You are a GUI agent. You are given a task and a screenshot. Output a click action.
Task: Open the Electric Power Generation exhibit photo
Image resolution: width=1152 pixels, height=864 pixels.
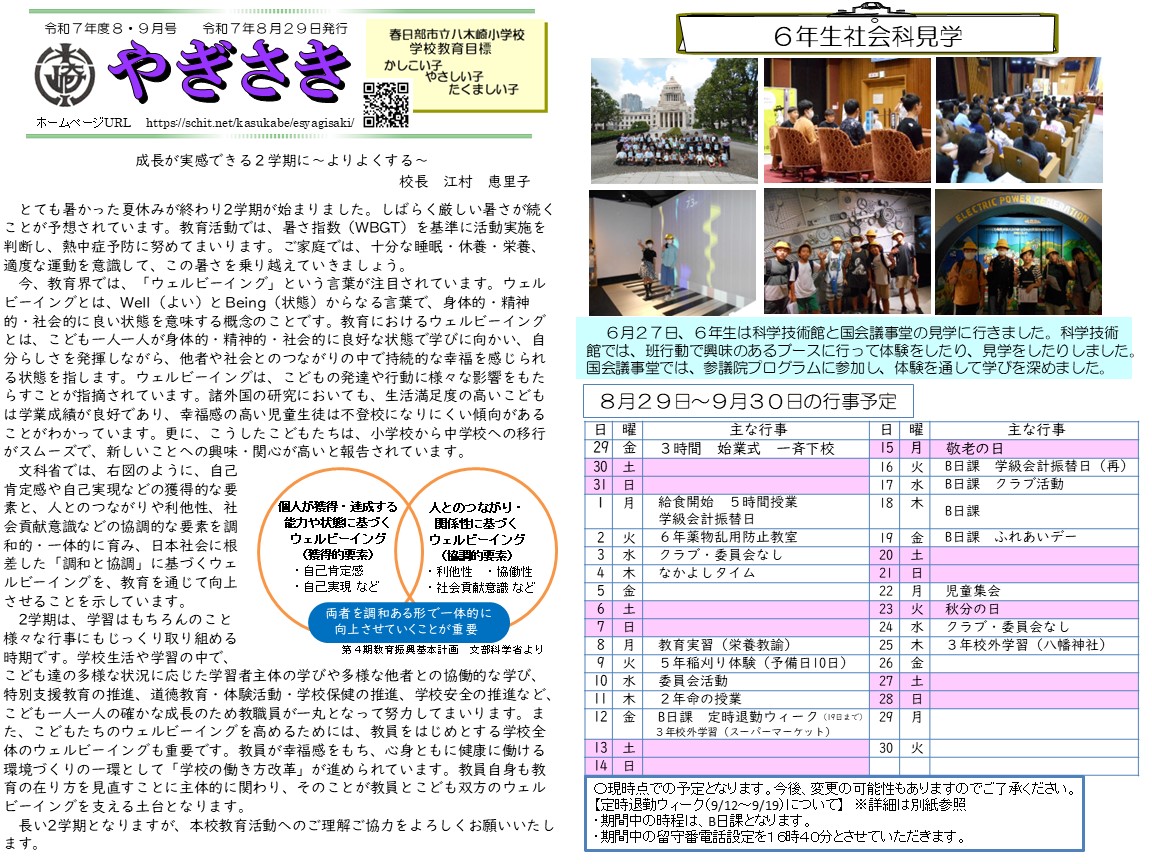tap(1018, 252)
